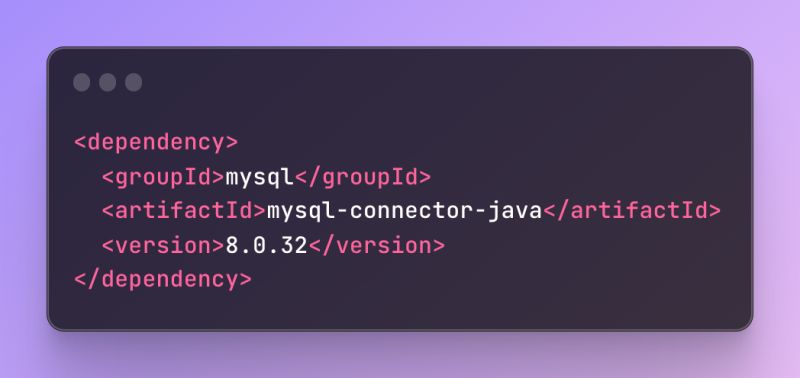Click the third gray window dot
Screen dimensions: 800x378
pyautogui.click(x=134, y=82)
